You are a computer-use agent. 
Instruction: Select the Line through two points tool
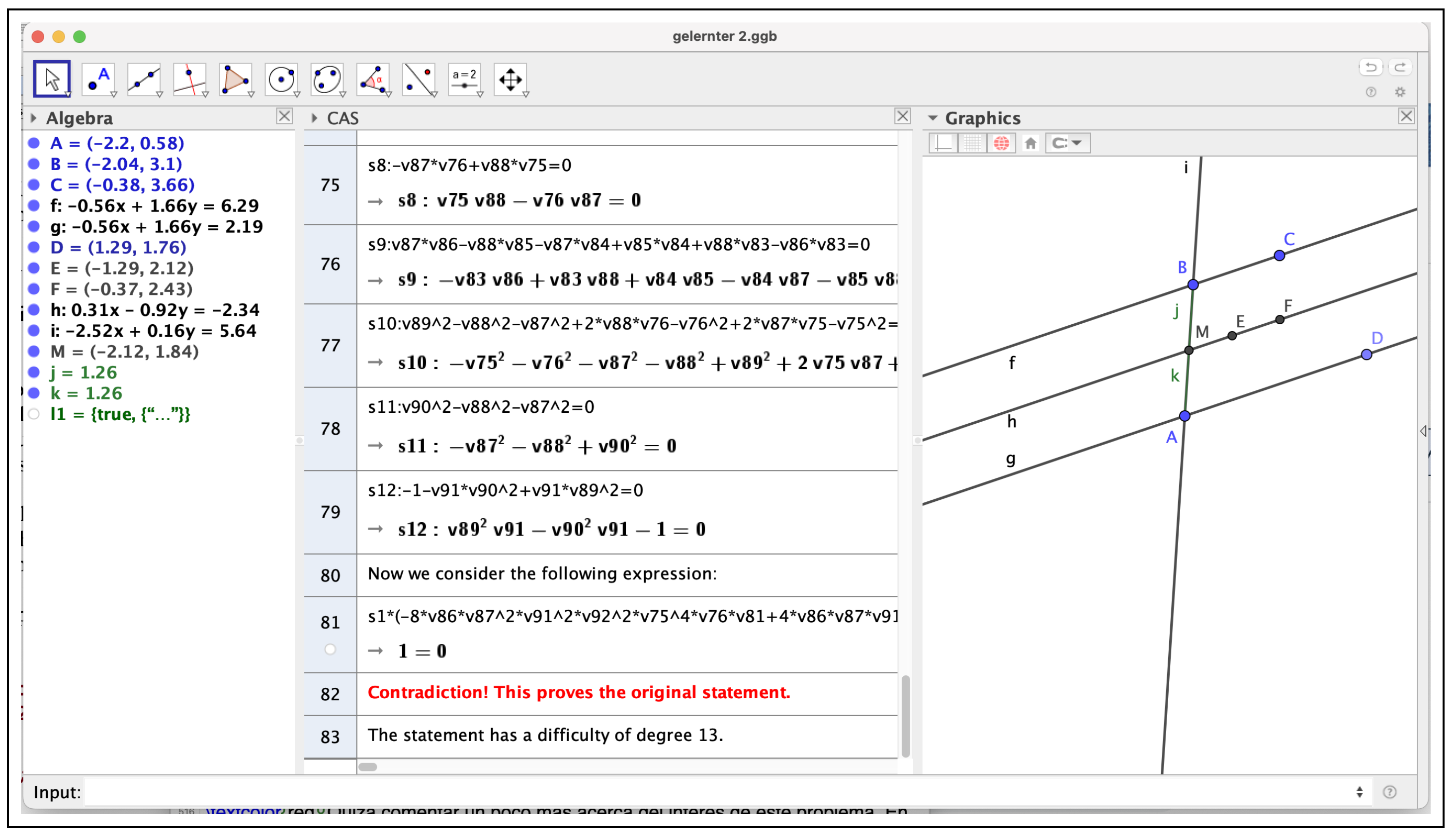[x=144, y=79]
